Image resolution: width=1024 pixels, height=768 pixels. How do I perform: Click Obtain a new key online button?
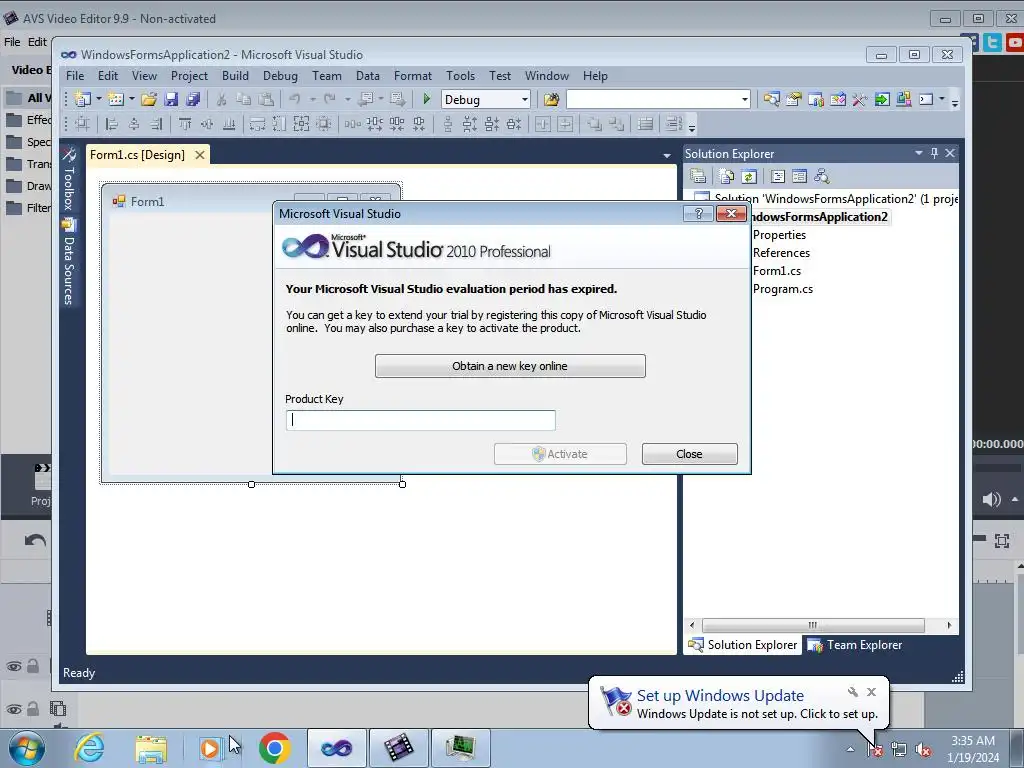pos(510,366)
